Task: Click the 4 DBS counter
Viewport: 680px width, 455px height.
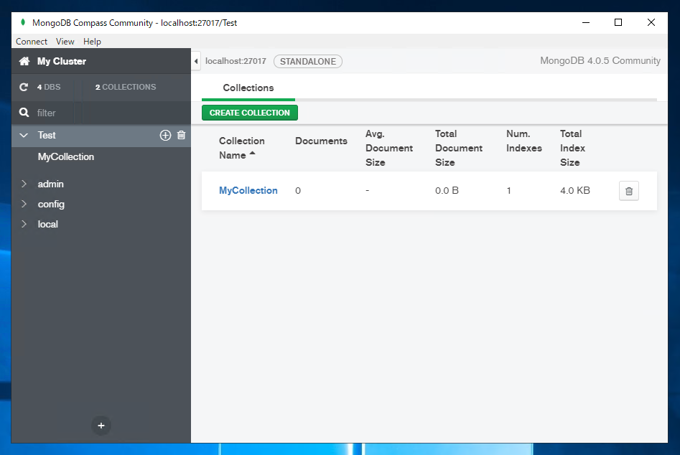Action: coord(49,87)
